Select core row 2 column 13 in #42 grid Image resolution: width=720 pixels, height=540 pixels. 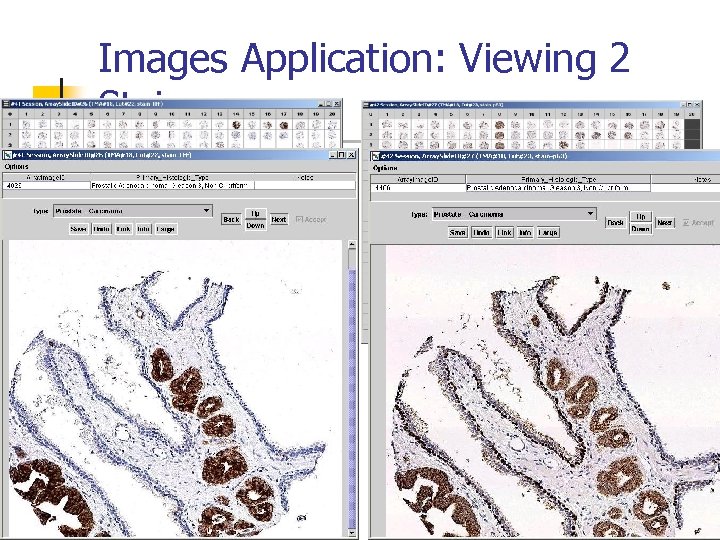pyautogui.click(x=580, y=135)
